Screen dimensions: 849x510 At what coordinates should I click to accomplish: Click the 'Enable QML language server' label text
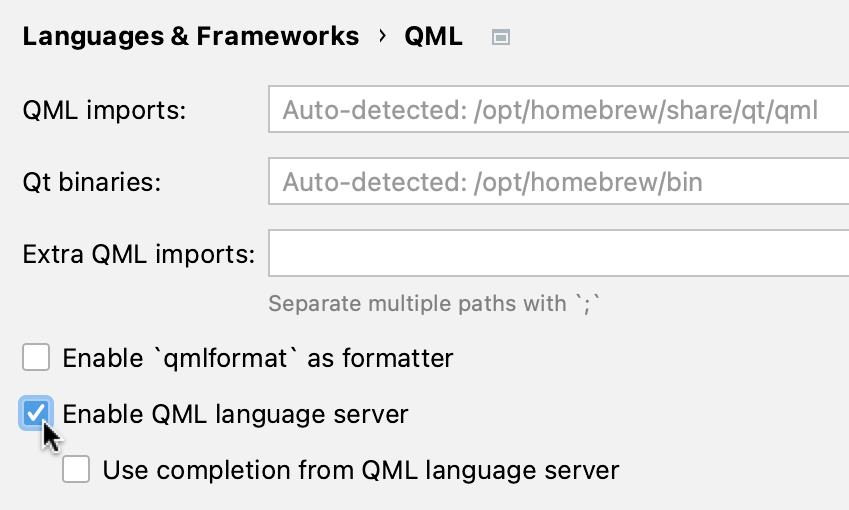point(235,413)
